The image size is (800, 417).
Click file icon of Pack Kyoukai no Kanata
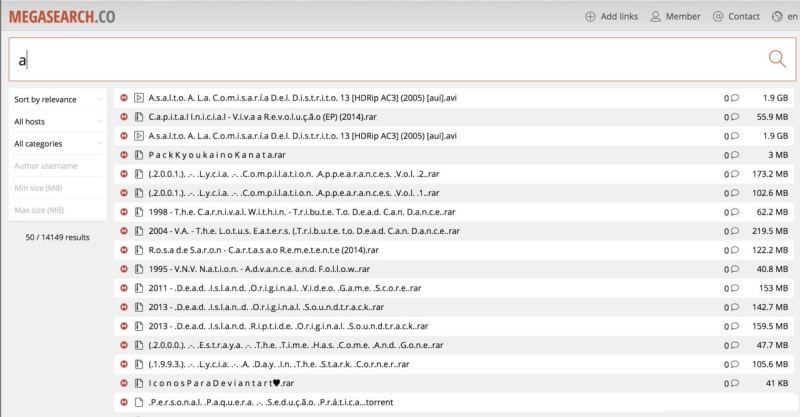pyautogui.click(x=139, y=155)
